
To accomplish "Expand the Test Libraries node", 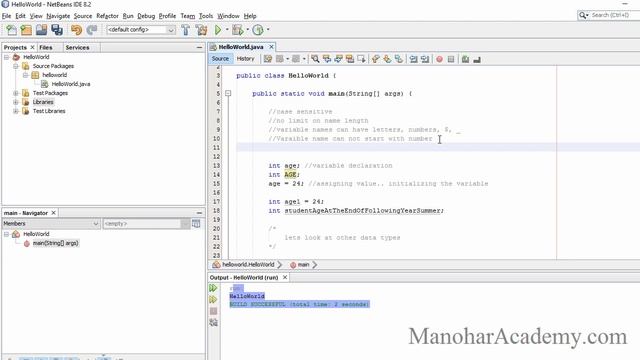I will pos(16,111).
